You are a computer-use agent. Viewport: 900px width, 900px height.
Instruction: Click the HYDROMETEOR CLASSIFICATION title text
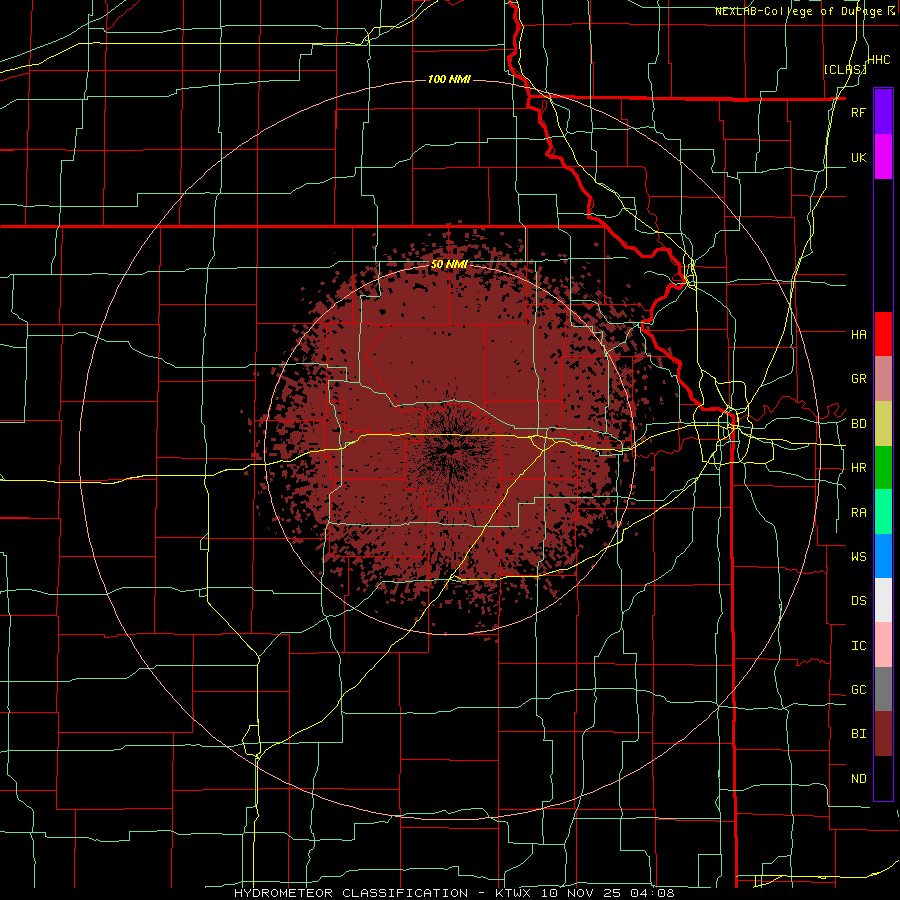pyautogui.click(x=351, y=893)
